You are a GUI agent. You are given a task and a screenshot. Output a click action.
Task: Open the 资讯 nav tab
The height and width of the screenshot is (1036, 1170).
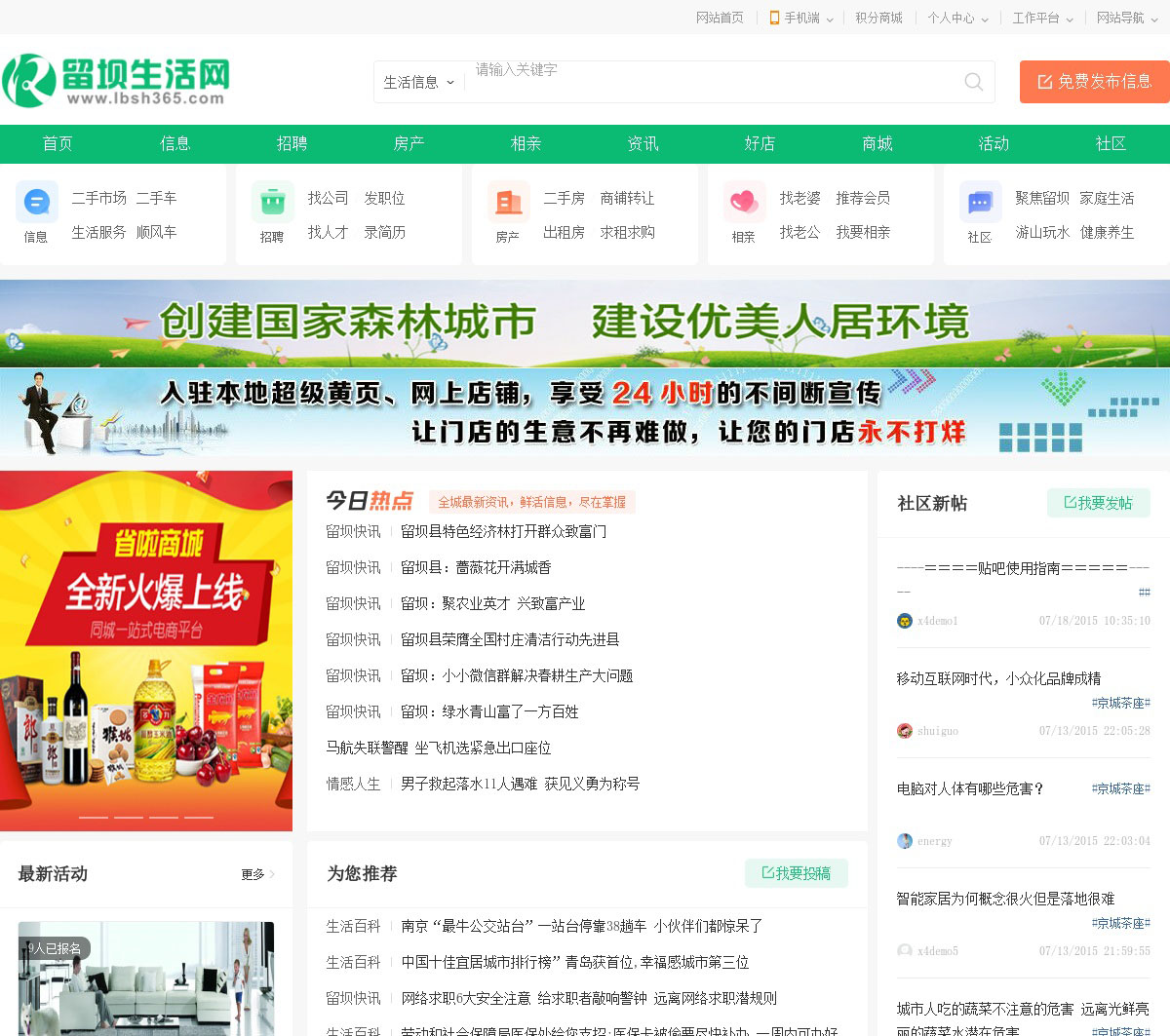(x=643, y=144)
